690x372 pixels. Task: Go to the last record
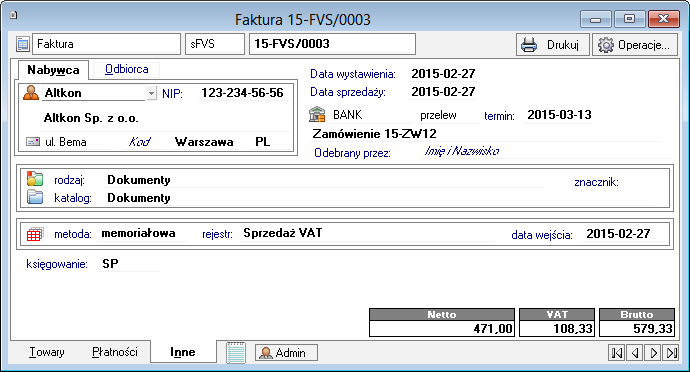pos(671,353)
